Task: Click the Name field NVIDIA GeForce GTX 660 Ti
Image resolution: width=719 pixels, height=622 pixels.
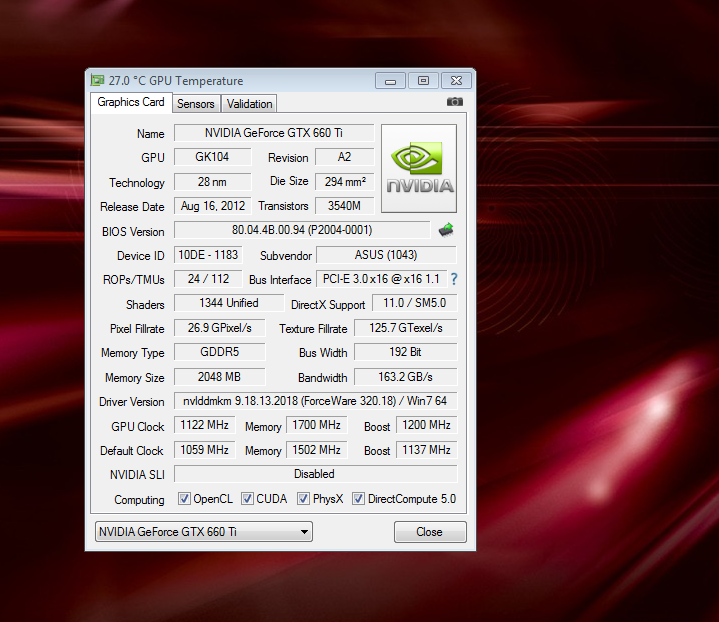Action: coord(274,133)
